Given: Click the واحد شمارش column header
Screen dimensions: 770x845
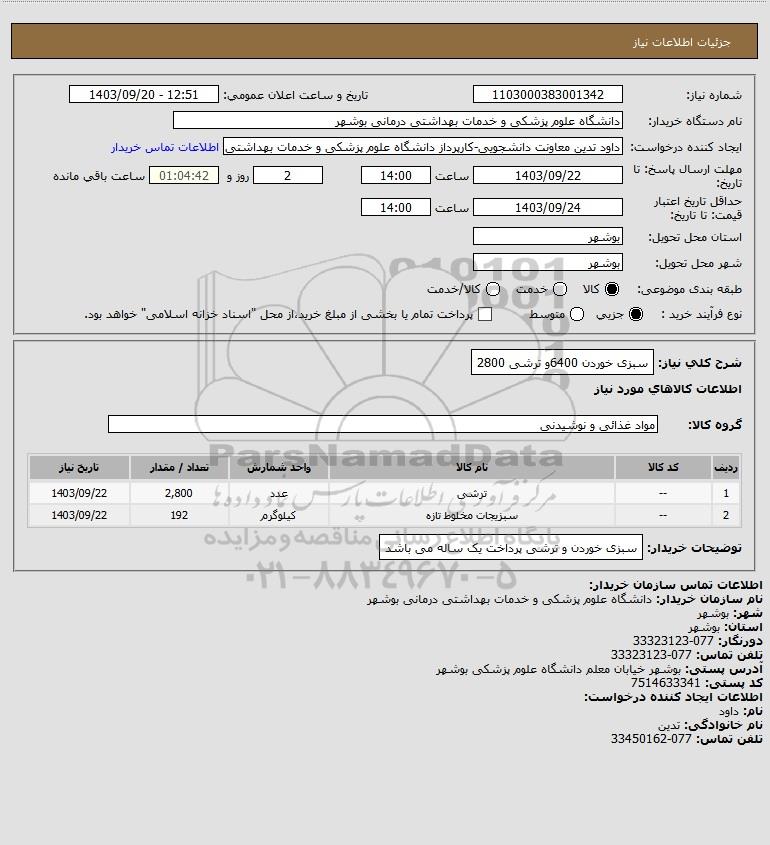Looking at the screenshot, I should pos(279,467).
